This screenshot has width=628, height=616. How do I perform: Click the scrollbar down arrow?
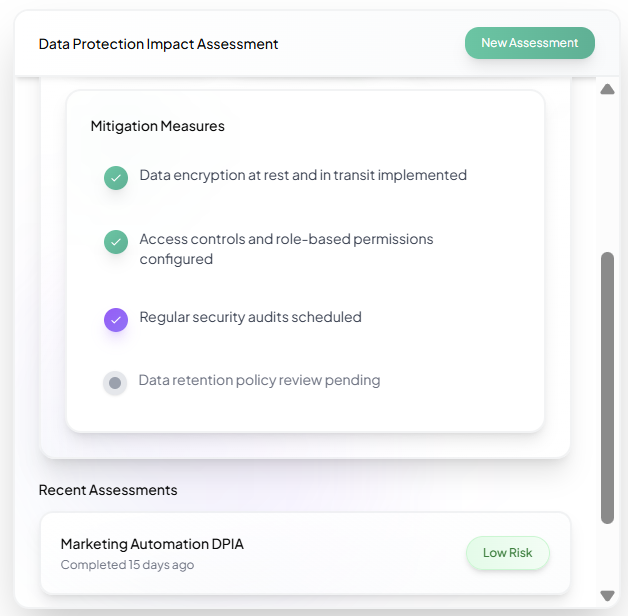tap(607, 595)
